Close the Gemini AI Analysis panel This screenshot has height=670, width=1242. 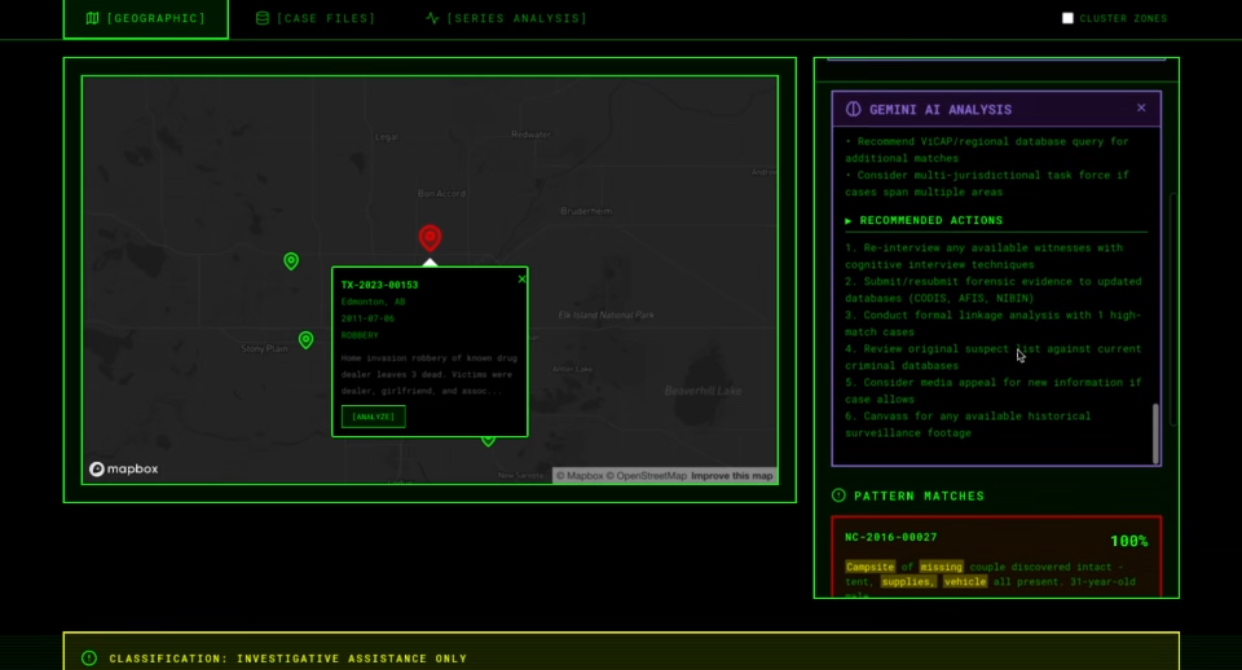(1141, 108)
